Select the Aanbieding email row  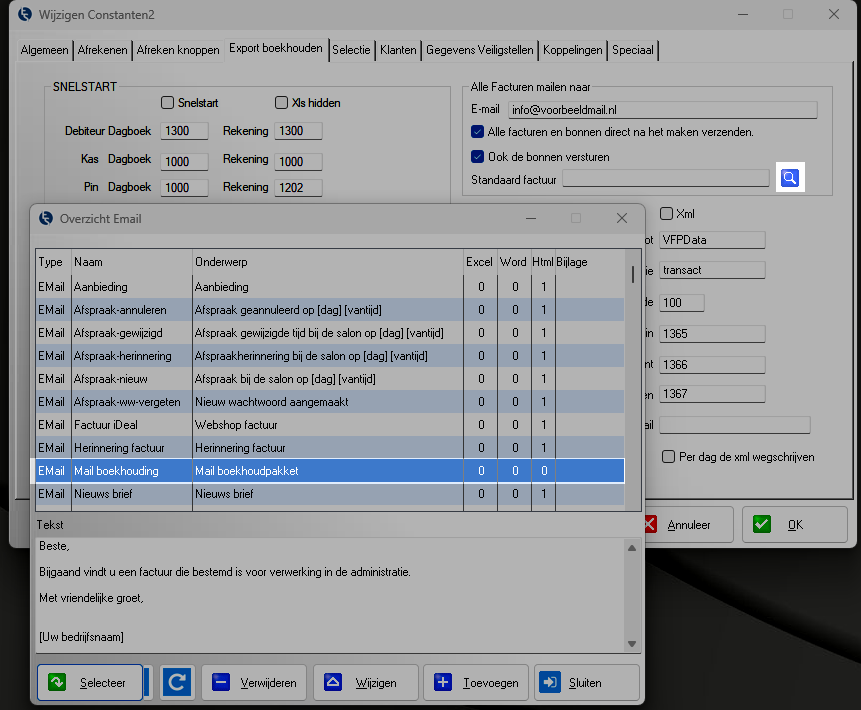click(330, 287)
